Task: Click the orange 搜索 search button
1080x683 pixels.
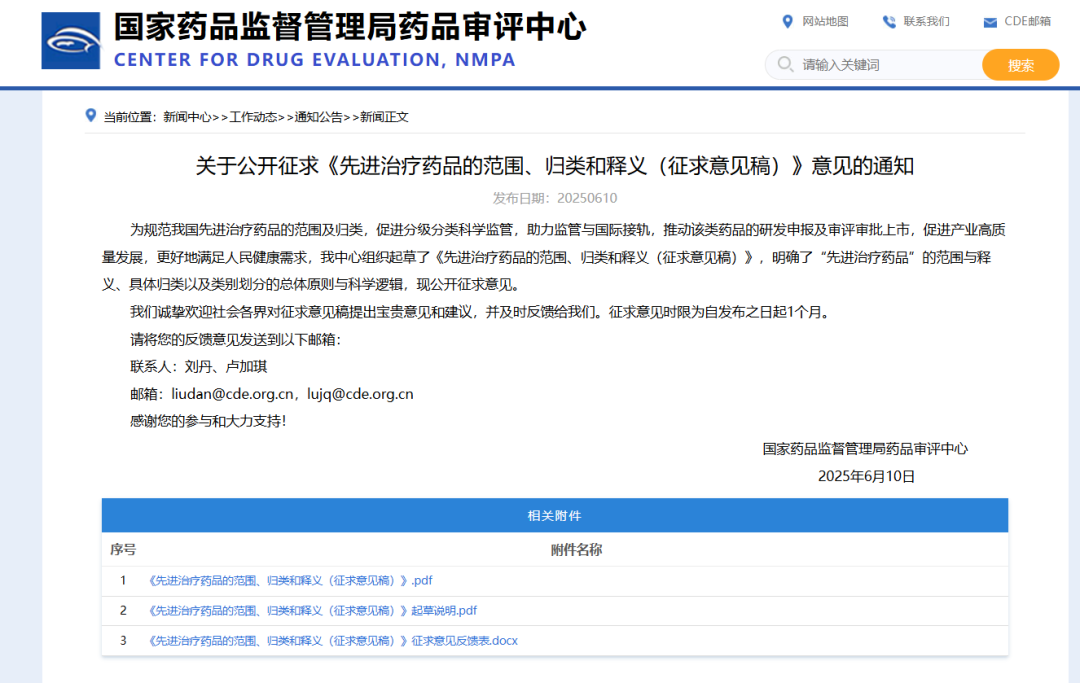Action: pos(1020,64)
